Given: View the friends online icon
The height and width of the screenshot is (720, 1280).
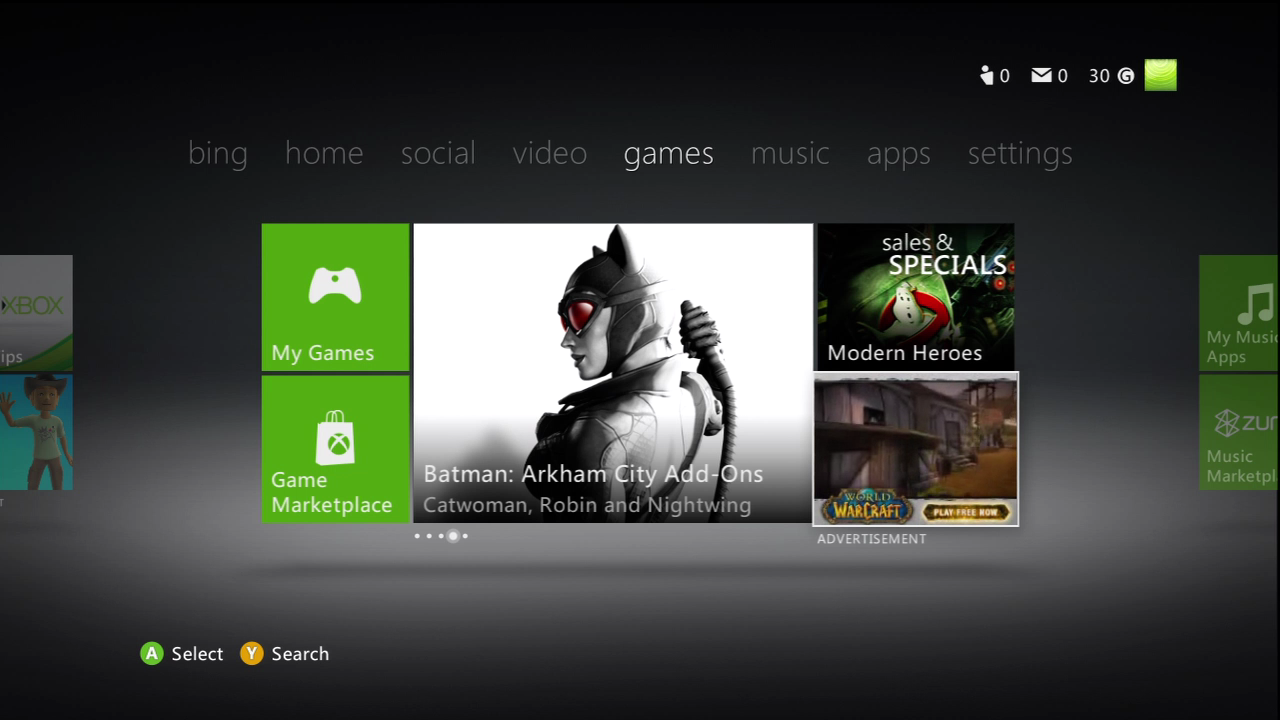Looking at the screenshot, I should (987, 75).
